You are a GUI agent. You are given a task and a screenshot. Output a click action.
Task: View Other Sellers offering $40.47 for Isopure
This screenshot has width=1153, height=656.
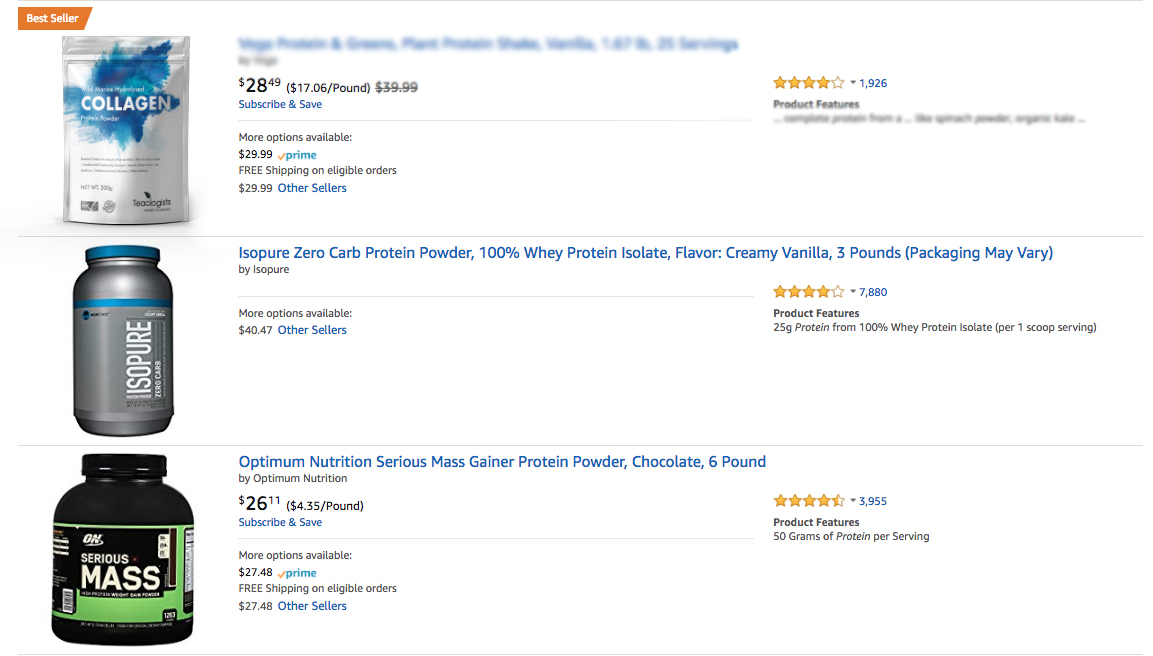(312, 330)
